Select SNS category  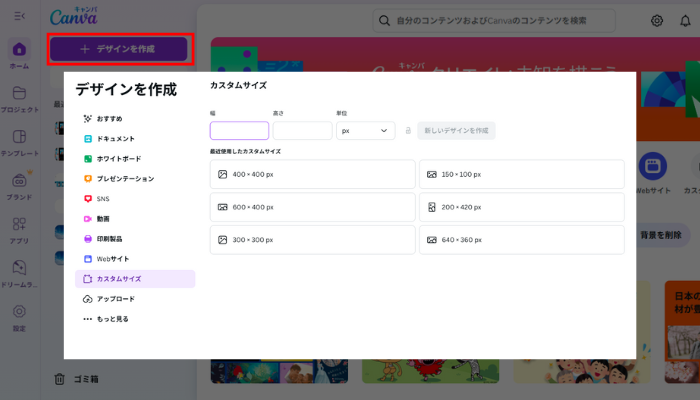click(x=135, y=199)
